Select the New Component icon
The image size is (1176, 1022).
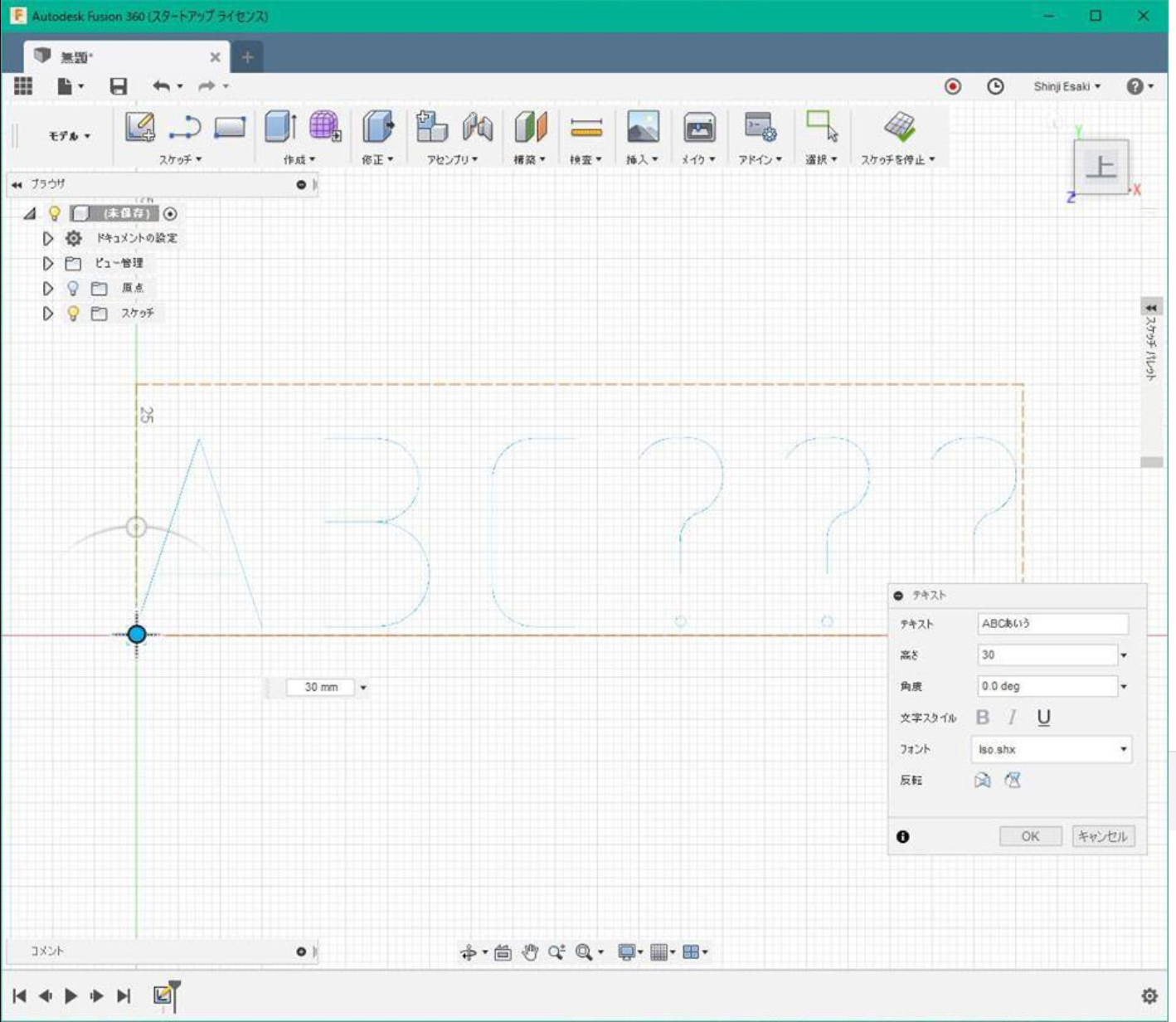(431, 127)
